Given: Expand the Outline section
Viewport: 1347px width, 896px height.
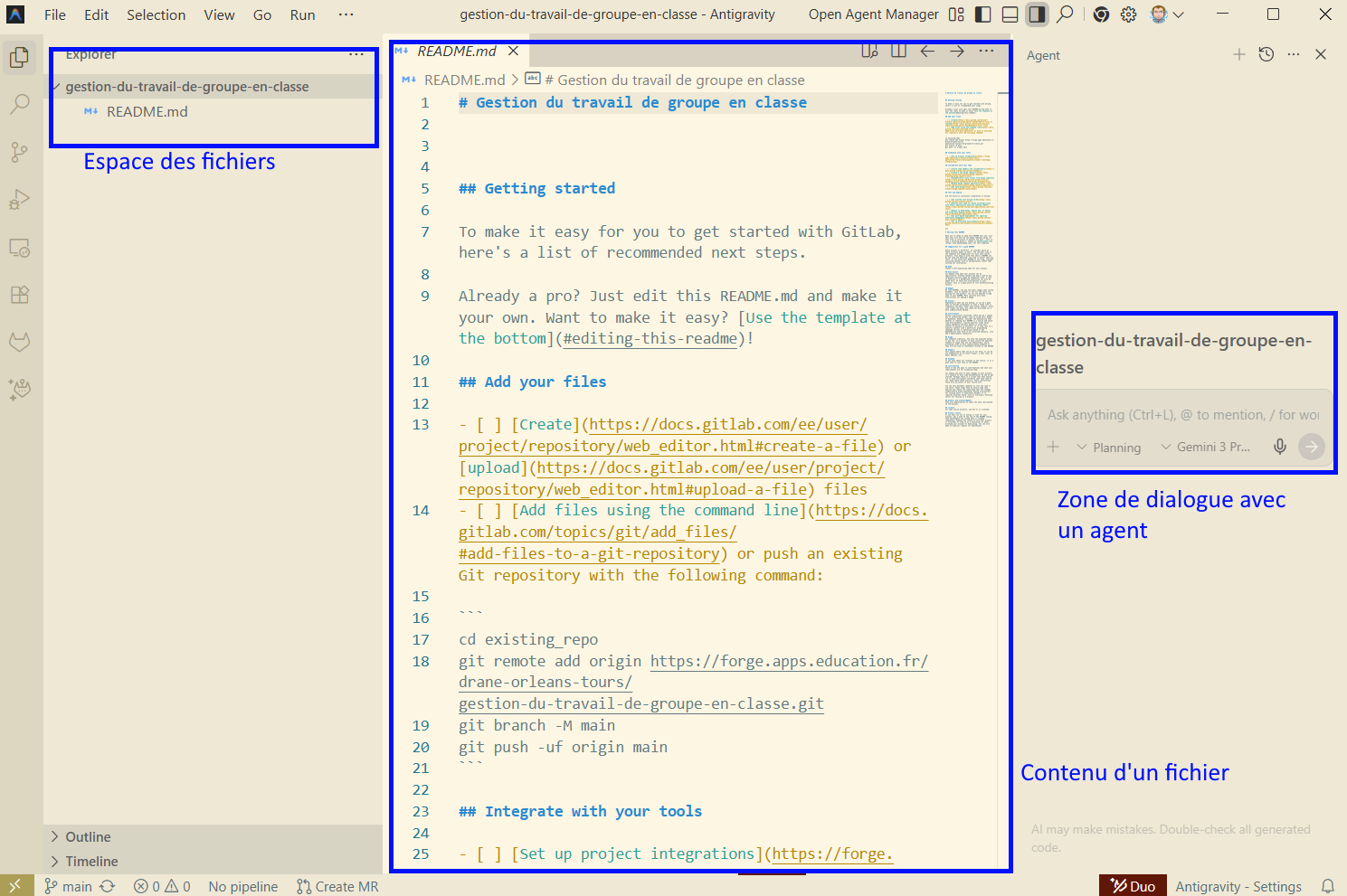Looking at the screenshot, I should [x=88, y=837].
